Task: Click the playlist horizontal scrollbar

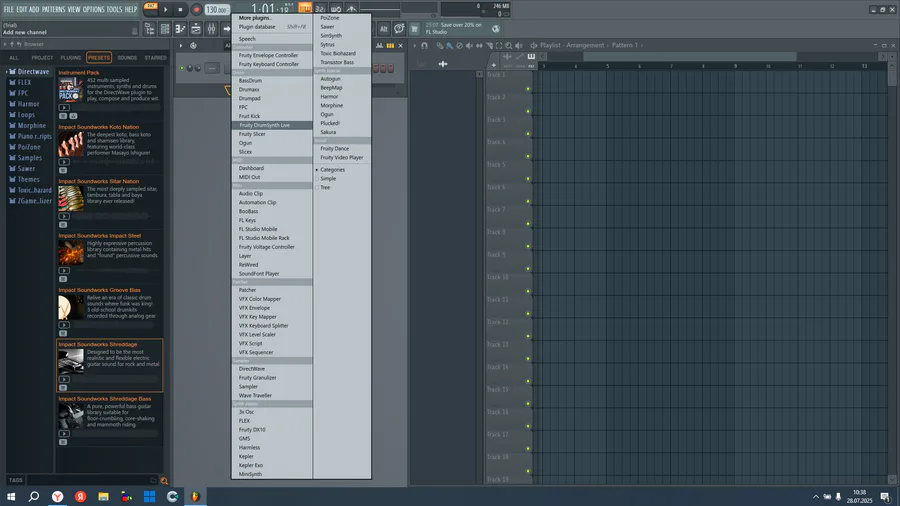Action: [689, 56]
